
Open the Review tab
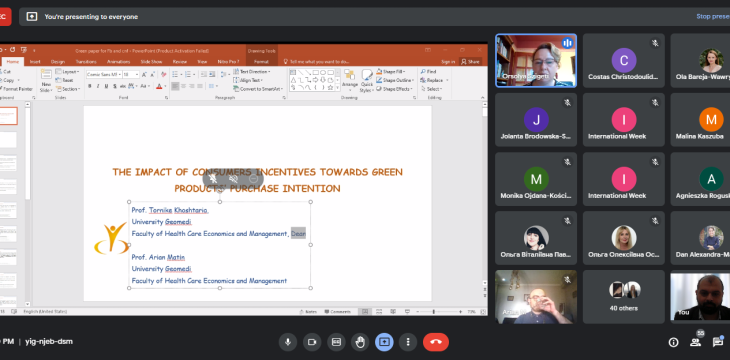point(180,61)
